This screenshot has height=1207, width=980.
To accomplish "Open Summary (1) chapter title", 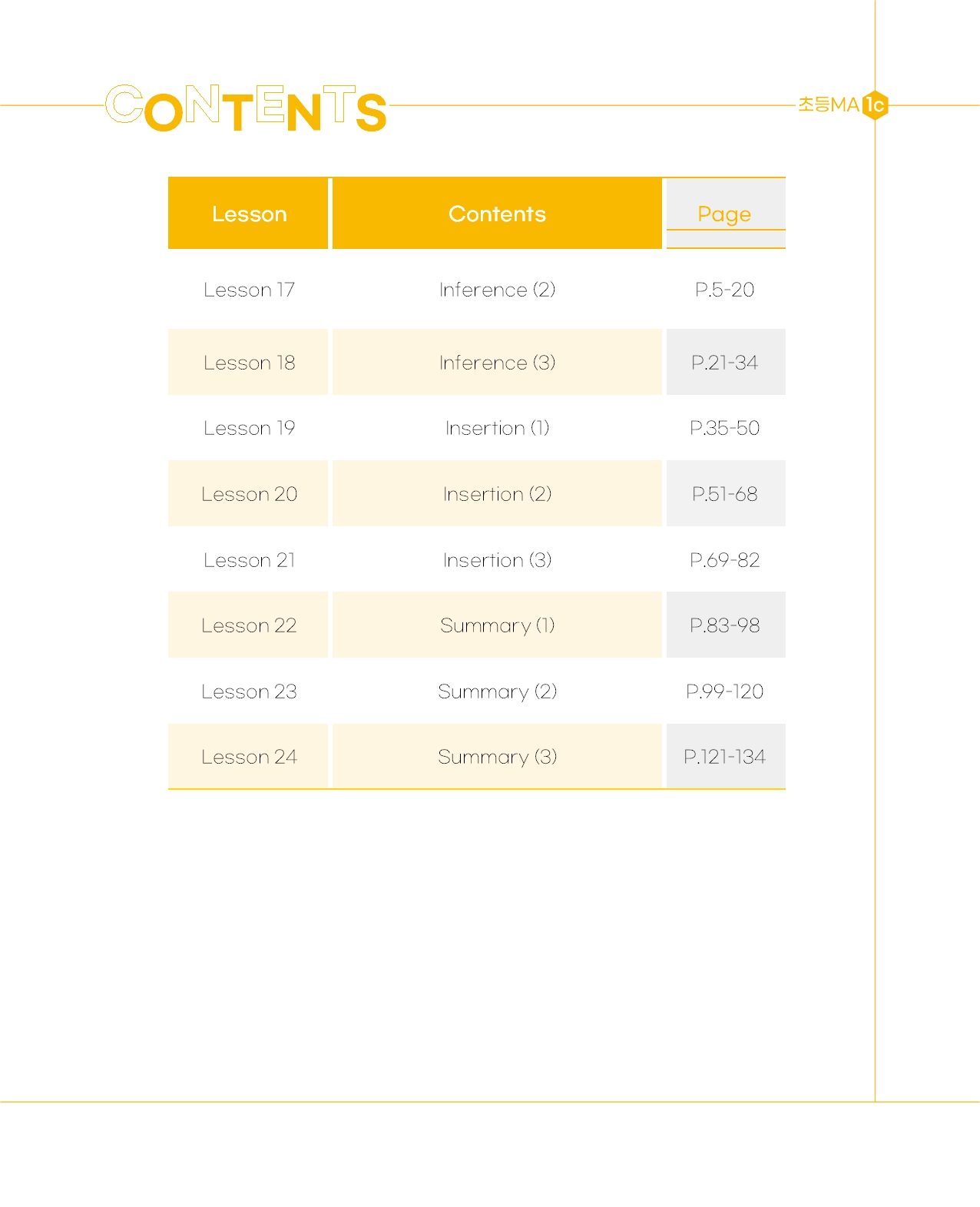I will pos(497,625).
